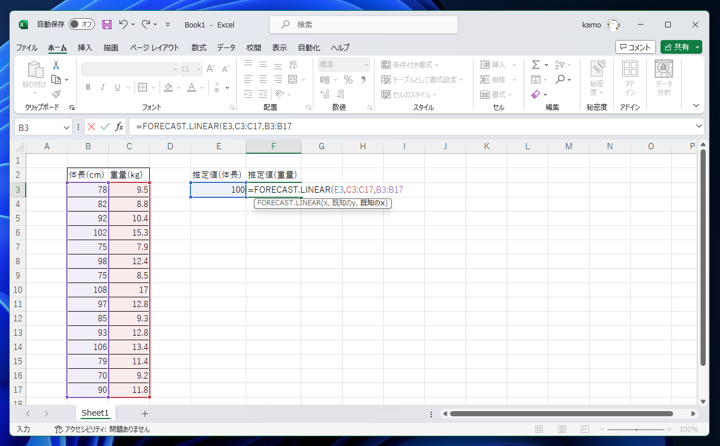This screenshot has height=446, width=720.
Task: Add a new sheet with plus
Action: pyautogui.click(x=145, y=413)
